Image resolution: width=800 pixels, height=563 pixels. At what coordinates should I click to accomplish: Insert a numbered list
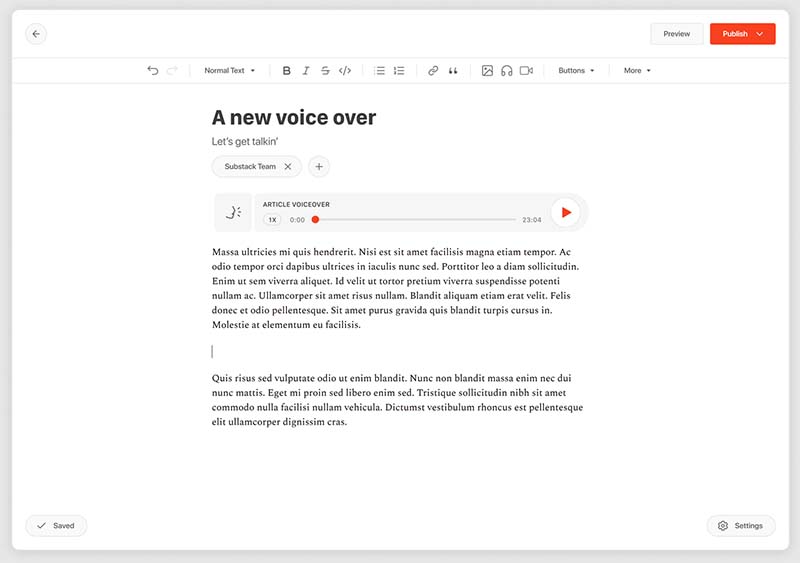point(399,71)
